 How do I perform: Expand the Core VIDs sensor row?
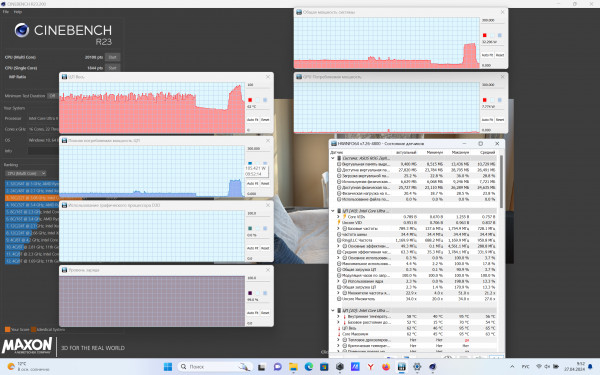tap(338, 217)
